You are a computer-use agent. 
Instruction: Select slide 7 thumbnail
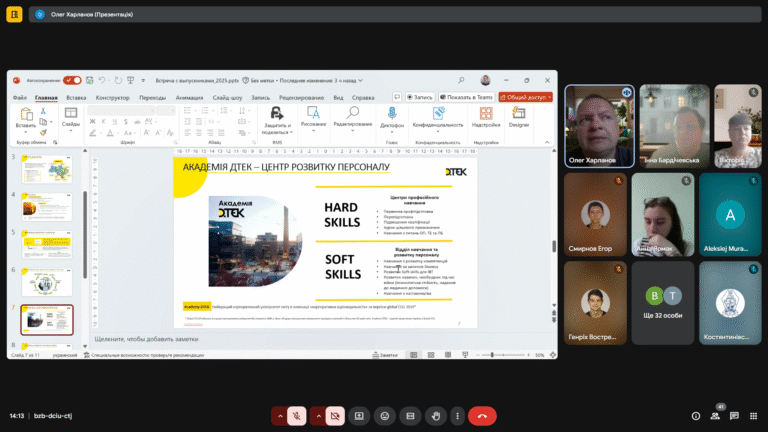pos(47,320)
